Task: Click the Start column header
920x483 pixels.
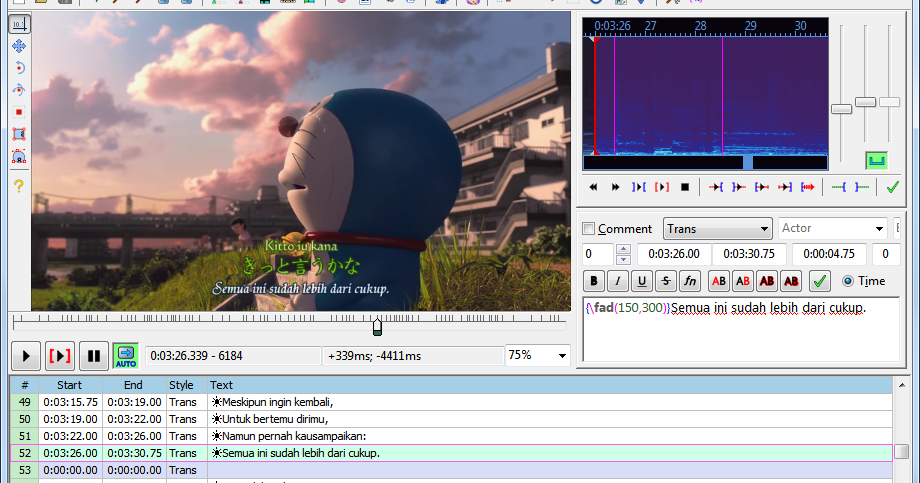Action: [70, 385]
